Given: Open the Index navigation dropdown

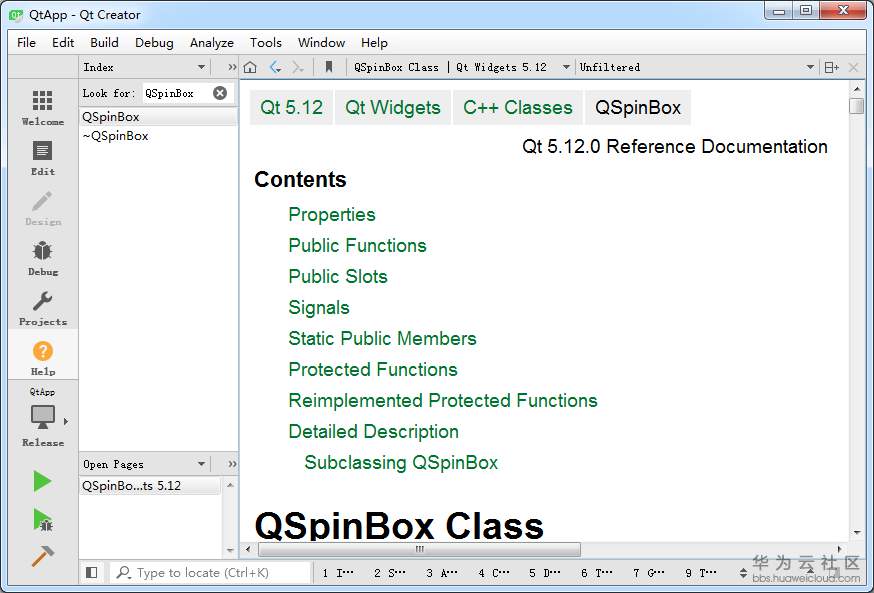Looking at the screenshot, I should [145, 67].
